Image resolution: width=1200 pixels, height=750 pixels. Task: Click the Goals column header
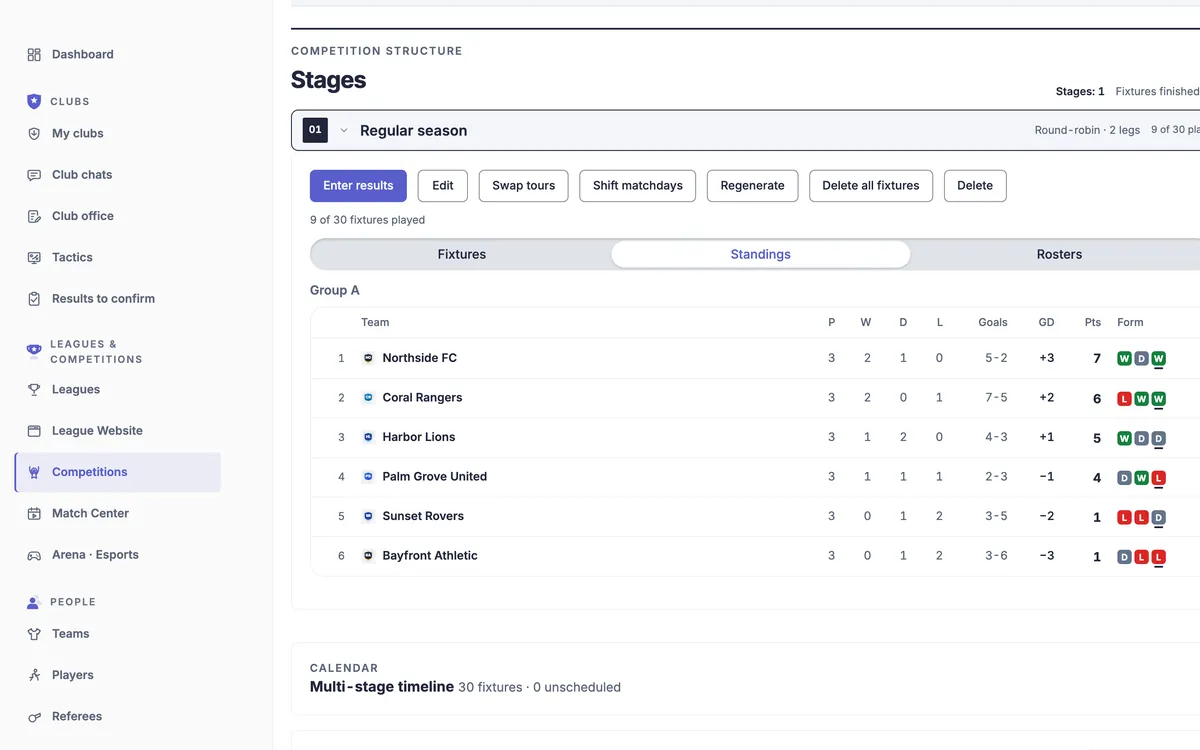coord(993,322)
